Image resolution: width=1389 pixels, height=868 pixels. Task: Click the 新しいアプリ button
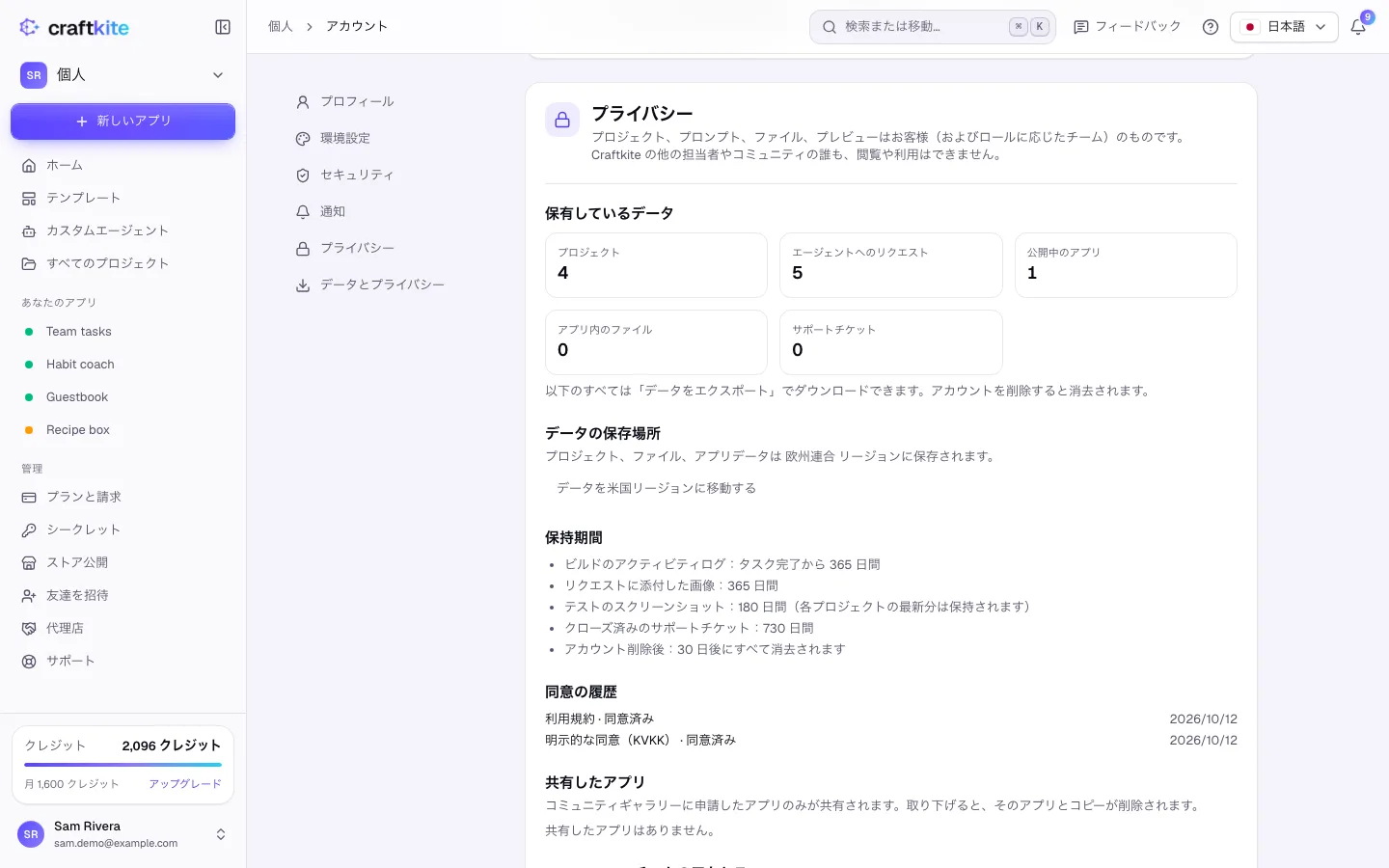tap(123, 122)
